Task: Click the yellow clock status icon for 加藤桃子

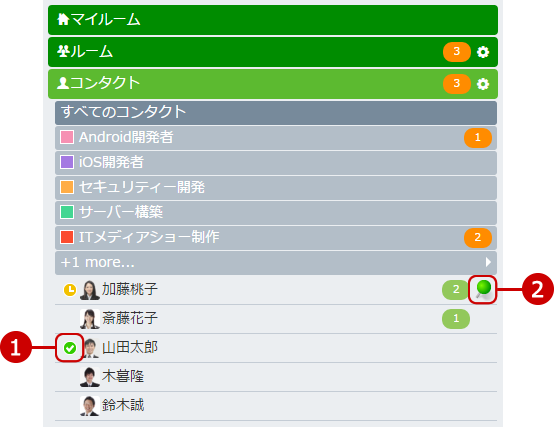Action: (70, 290)
